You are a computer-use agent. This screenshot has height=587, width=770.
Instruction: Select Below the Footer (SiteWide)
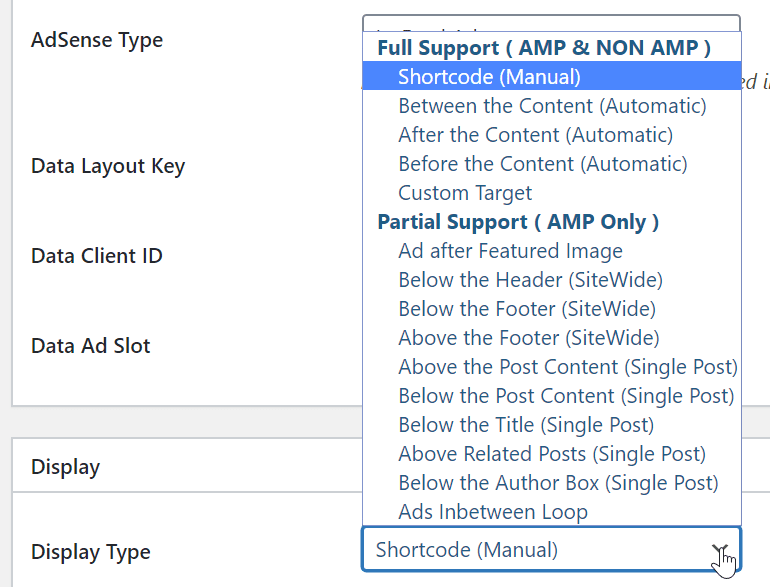pyautogui.click(x=527, y=309)
